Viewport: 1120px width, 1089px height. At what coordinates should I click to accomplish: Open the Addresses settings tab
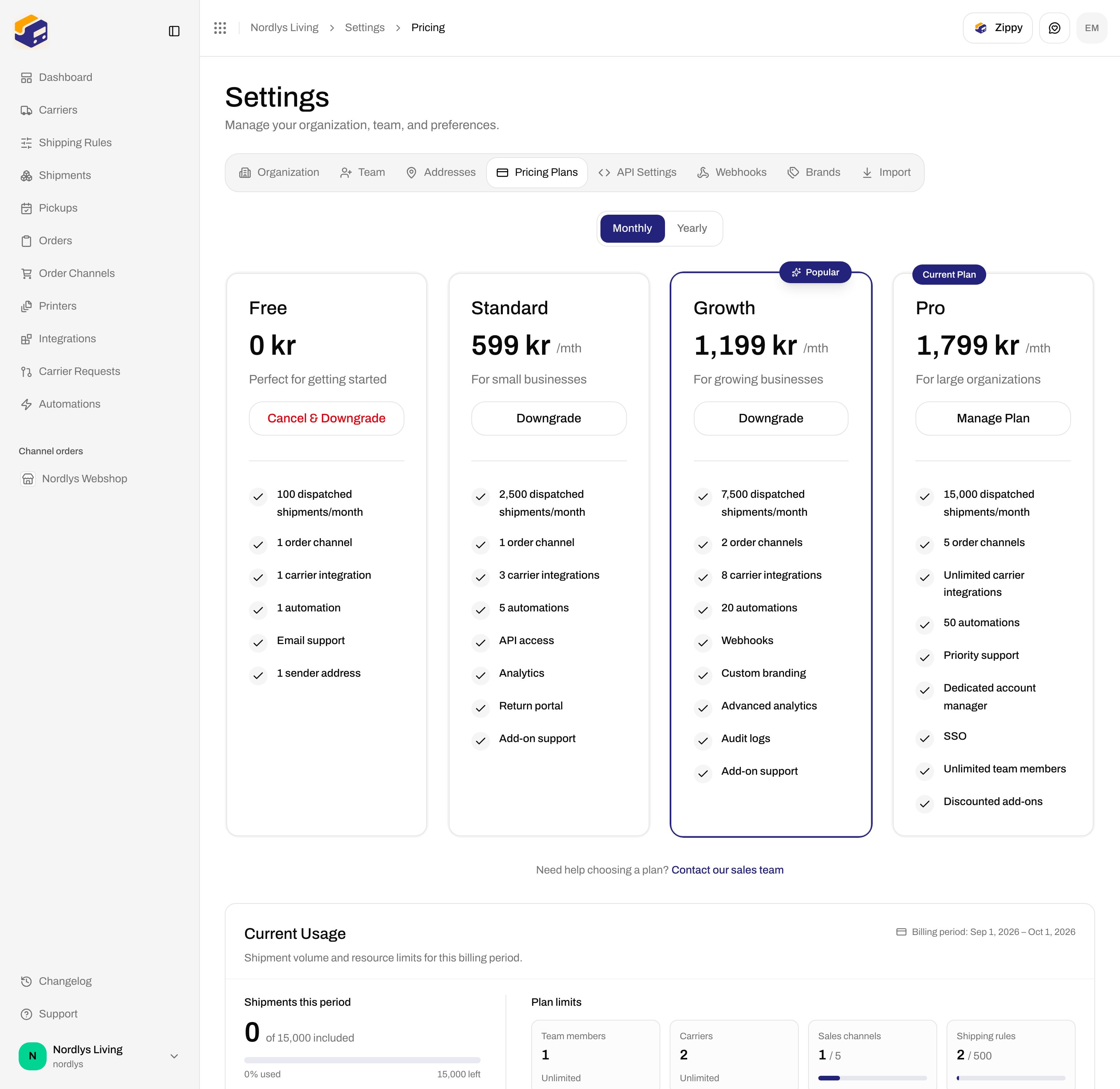[441, 172]
